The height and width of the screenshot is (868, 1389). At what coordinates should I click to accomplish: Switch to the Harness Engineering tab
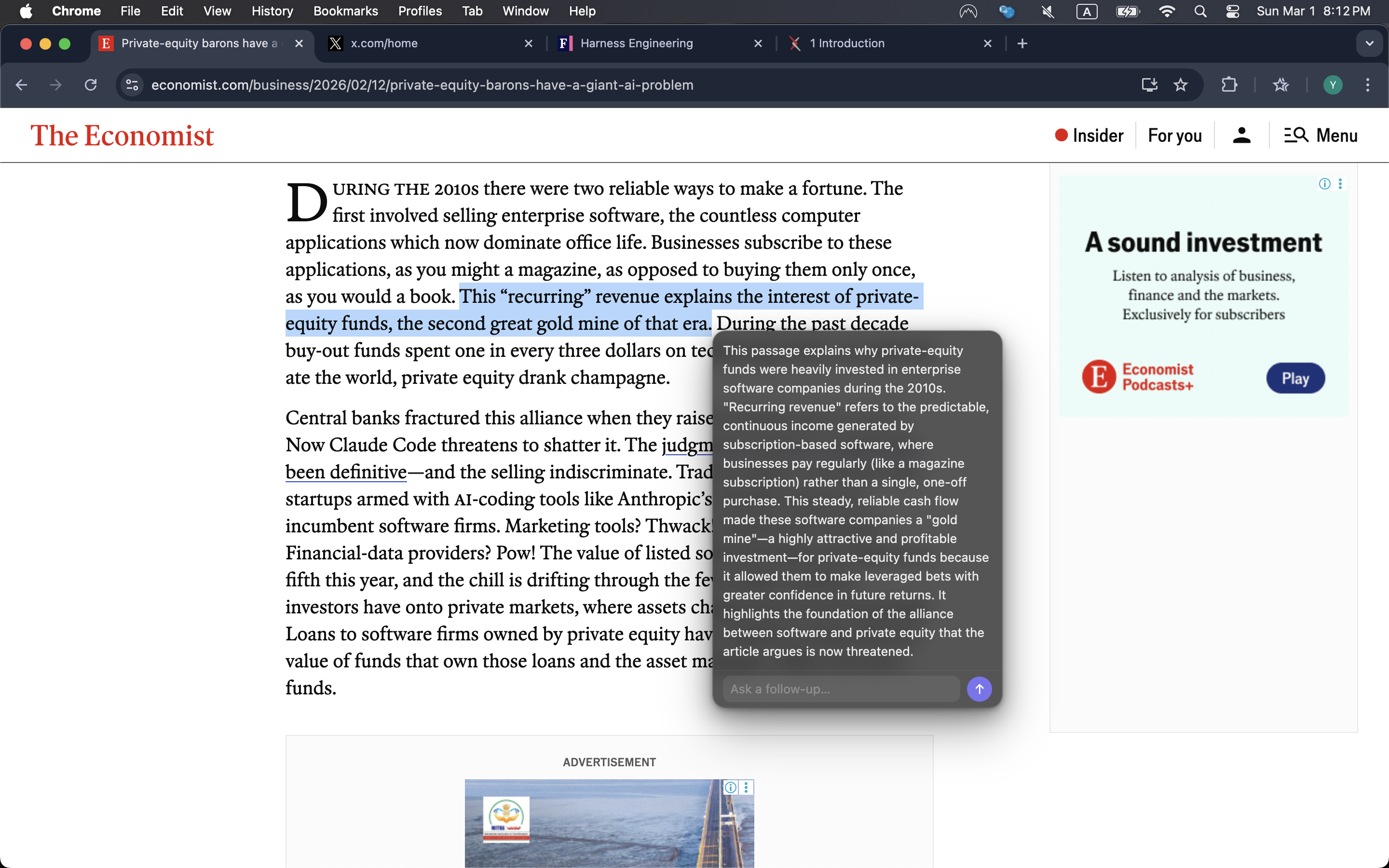[637, 43]
